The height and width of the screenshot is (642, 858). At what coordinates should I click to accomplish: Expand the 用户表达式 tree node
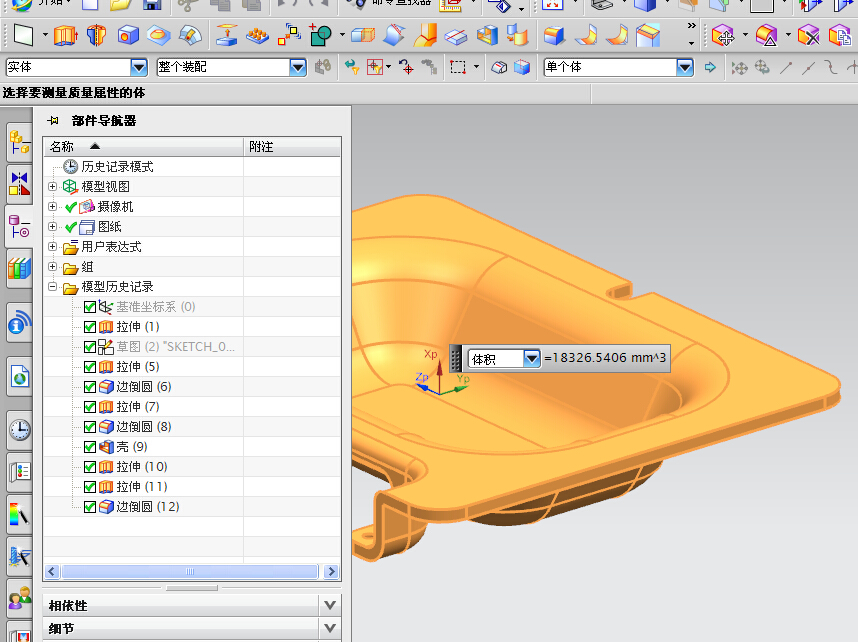point(53,247)
